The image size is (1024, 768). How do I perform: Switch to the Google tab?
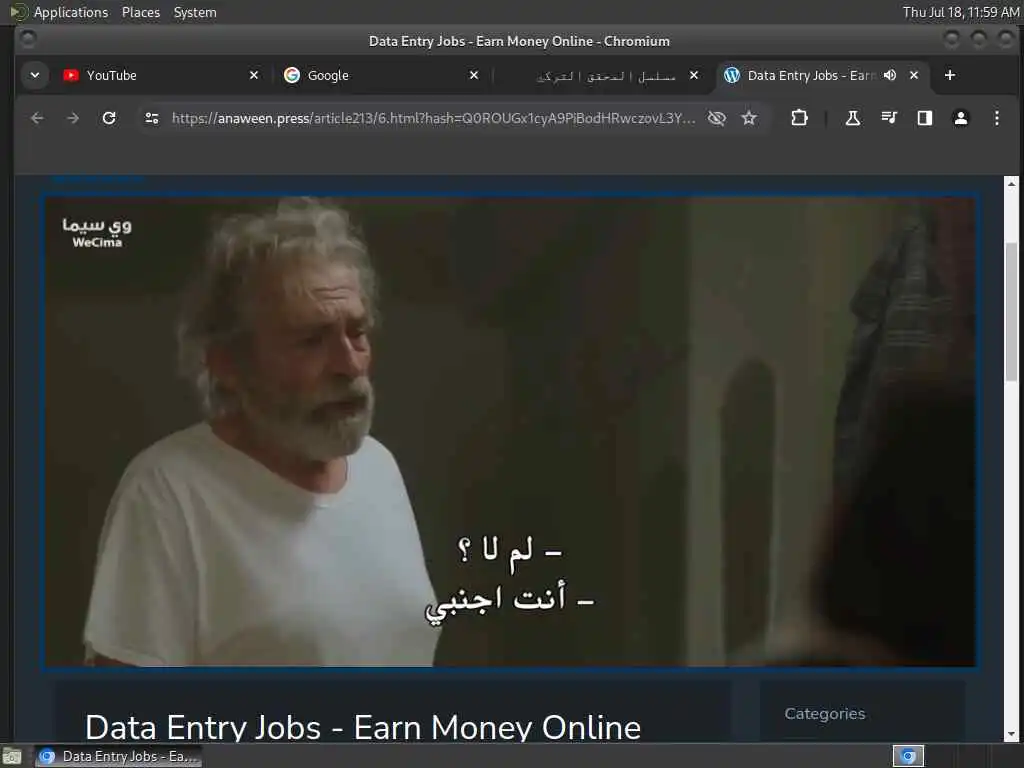382,75
